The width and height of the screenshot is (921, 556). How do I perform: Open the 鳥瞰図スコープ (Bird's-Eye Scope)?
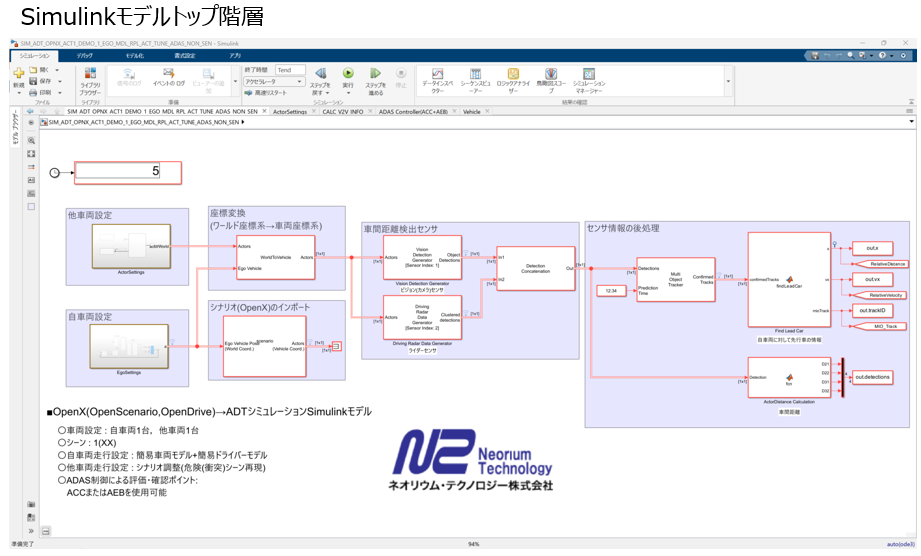551,75
